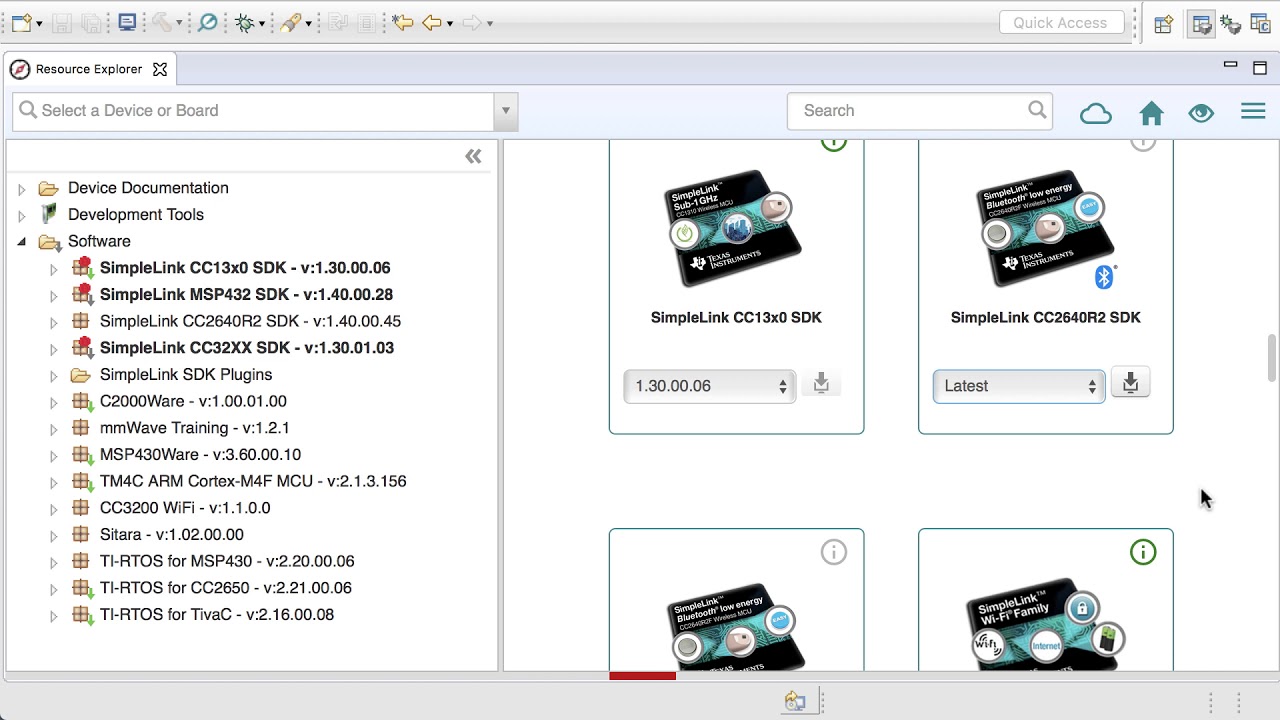Open the device or board dropdown arrow

click(506, 111)
